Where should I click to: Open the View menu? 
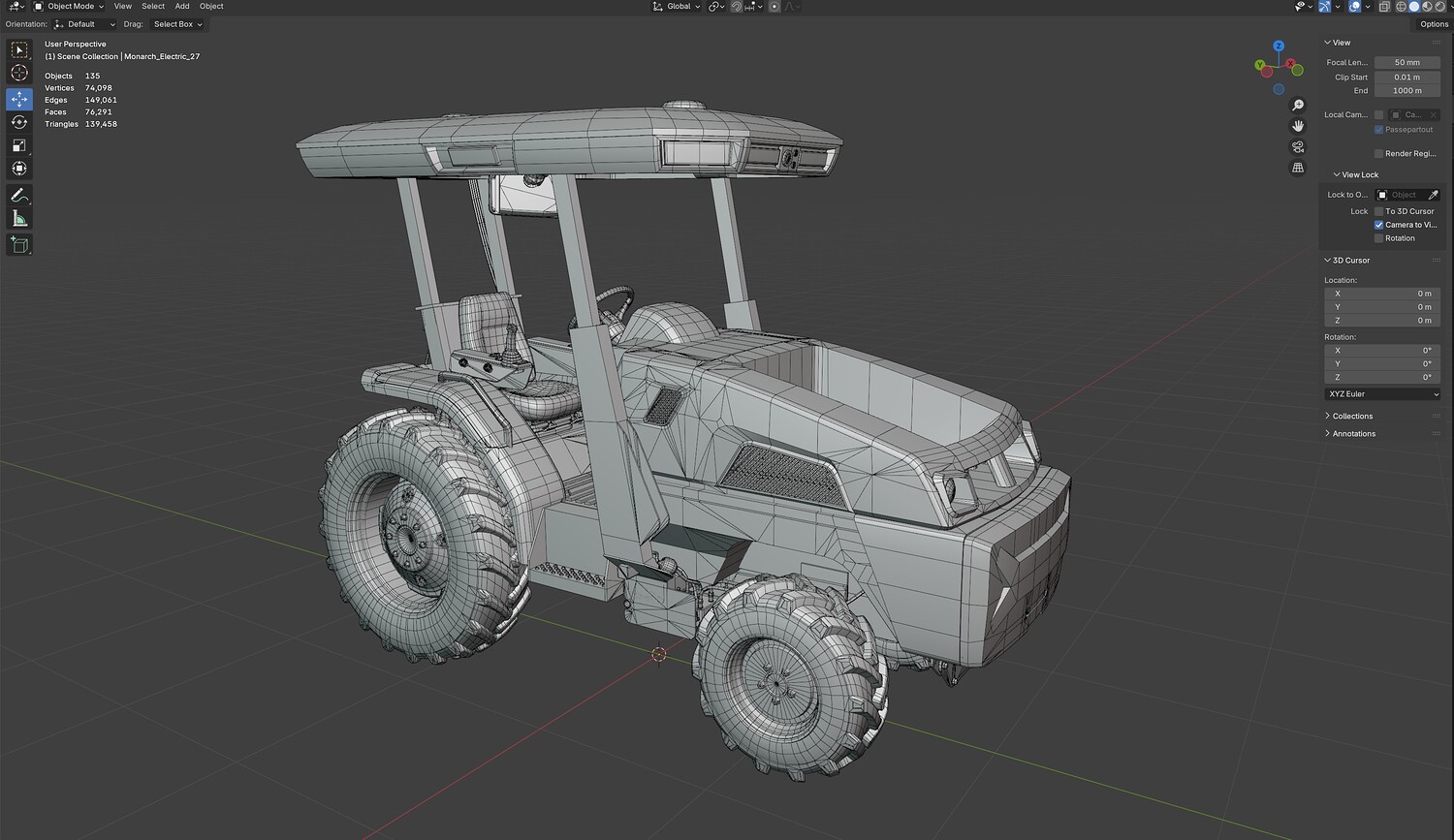tap(123, 7)
